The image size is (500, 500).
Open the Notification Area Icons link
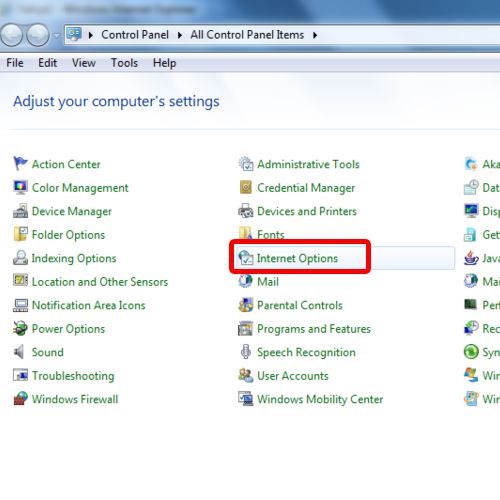pyautogui.click(x=89, y=305)
